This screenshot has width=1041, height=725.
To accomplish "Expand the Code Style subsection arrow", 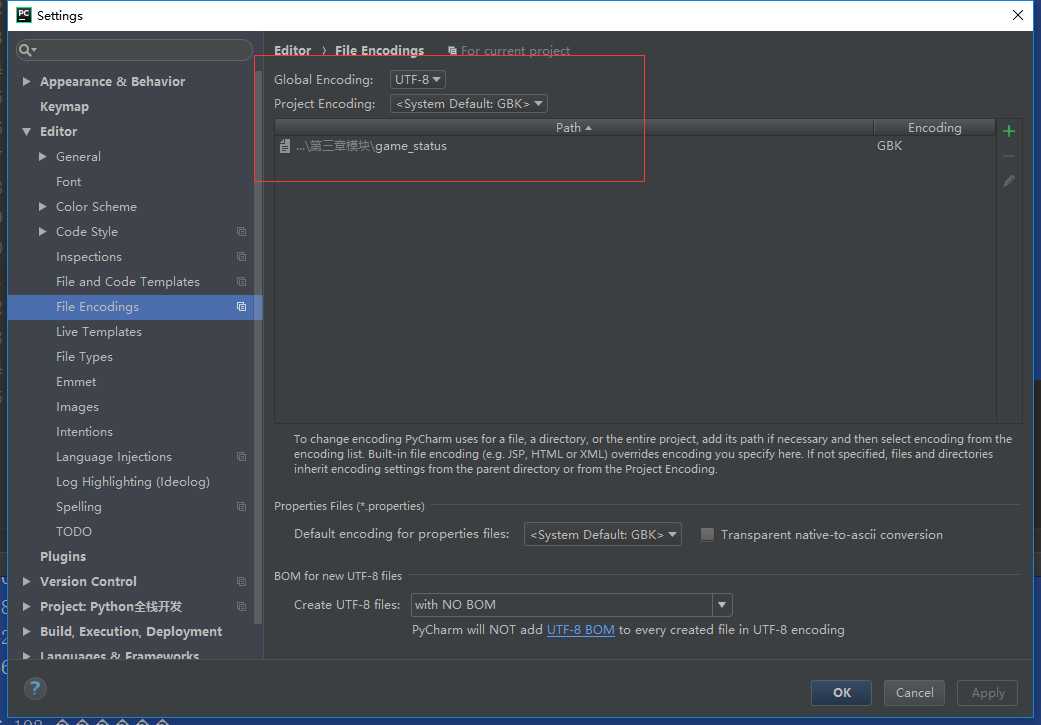I will coord(42,232).
